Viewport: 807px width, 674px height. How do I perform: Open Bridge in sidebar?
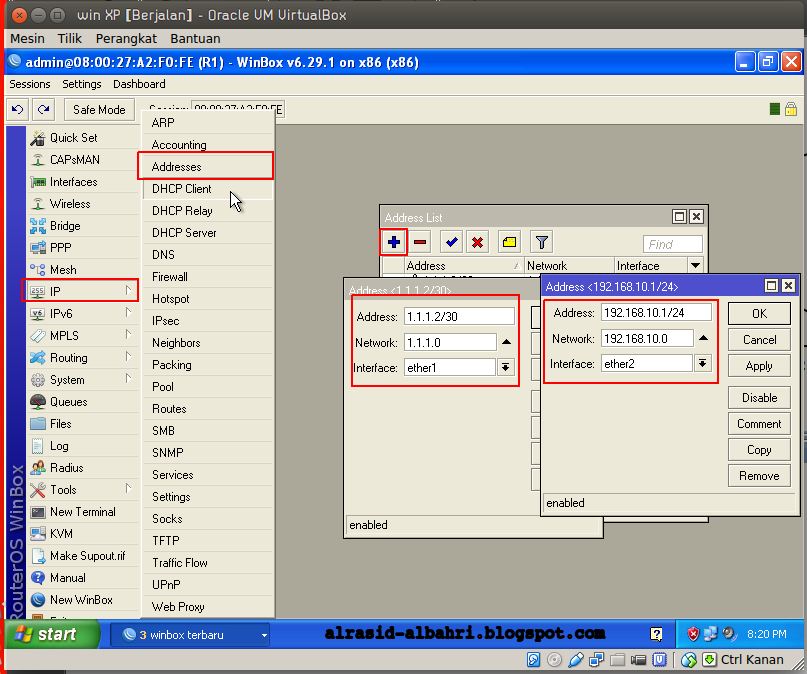click(82, 226)
